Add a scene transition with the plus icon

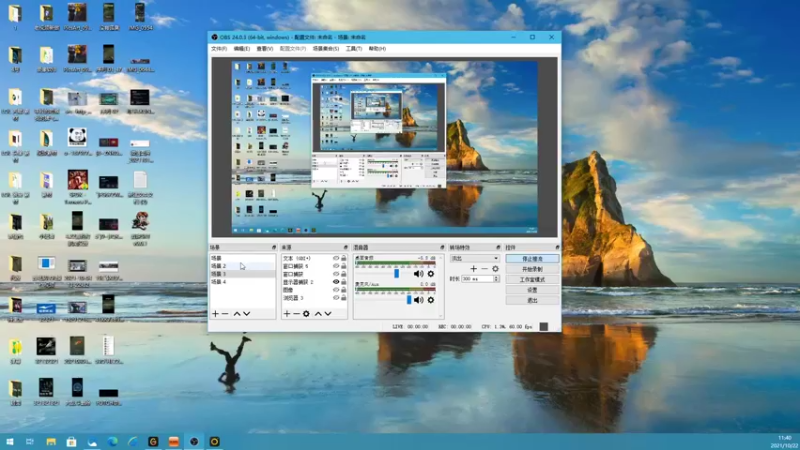tap(473, 269)
